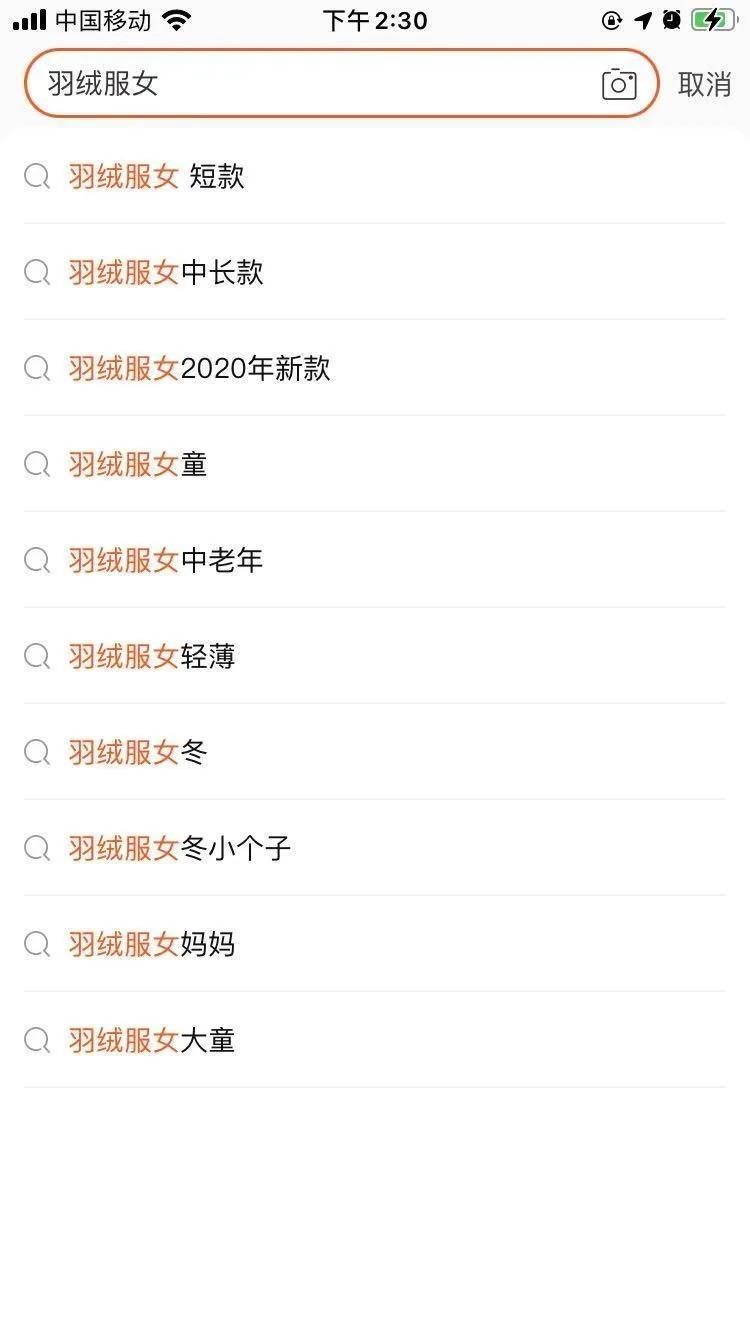The image size is (750, 1334).
Task: Open suggestion 羽绒服女大童
Action: point(152,1040)
